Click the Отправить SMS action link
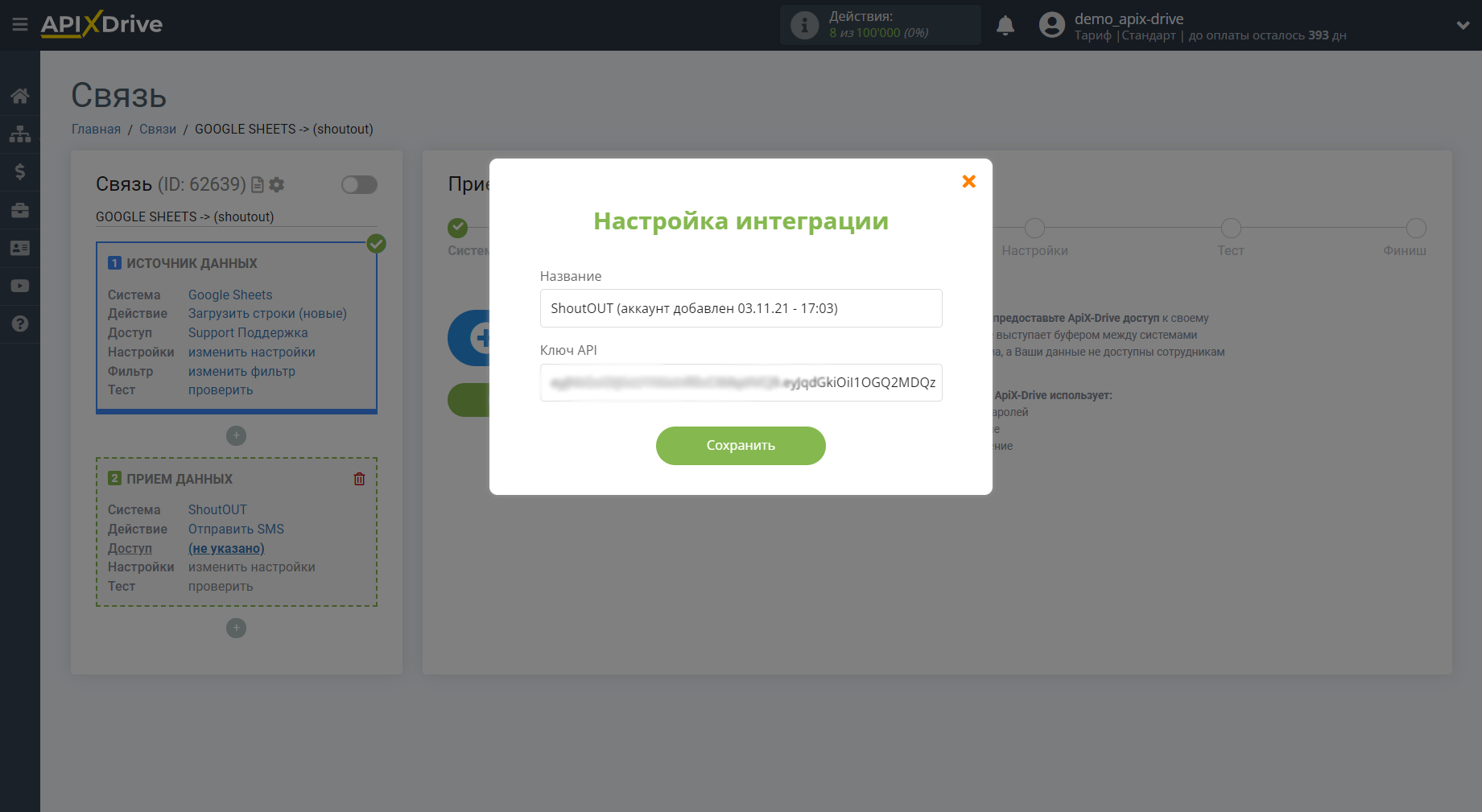 point(236,530)
